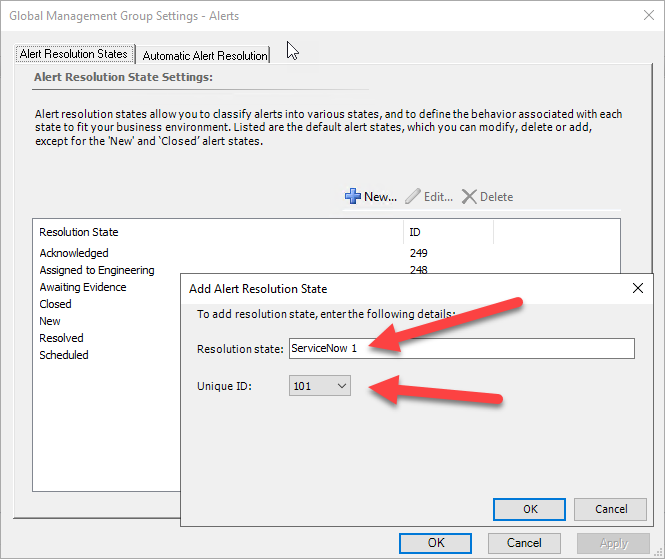Select the Assigned to Engineering row
Viewport: 665px width, 559px height.
97,270
